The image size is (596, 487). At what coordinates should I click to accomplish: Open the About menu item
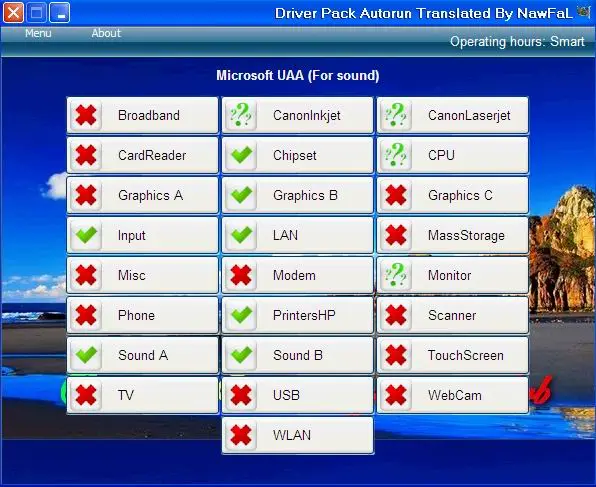pyautogui.click(x=106, y=33)
